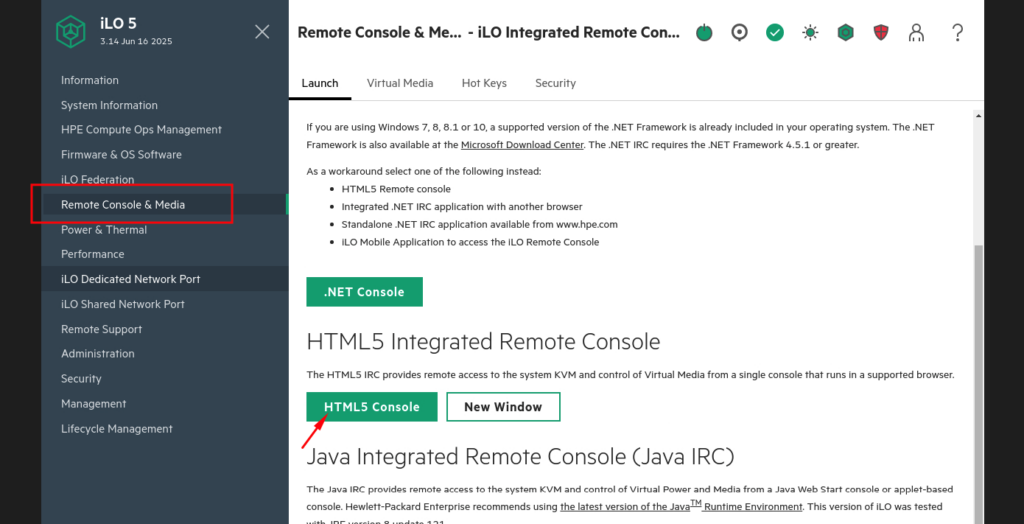
Task: Open the Hot Keys tab
Action: point(484,83)
